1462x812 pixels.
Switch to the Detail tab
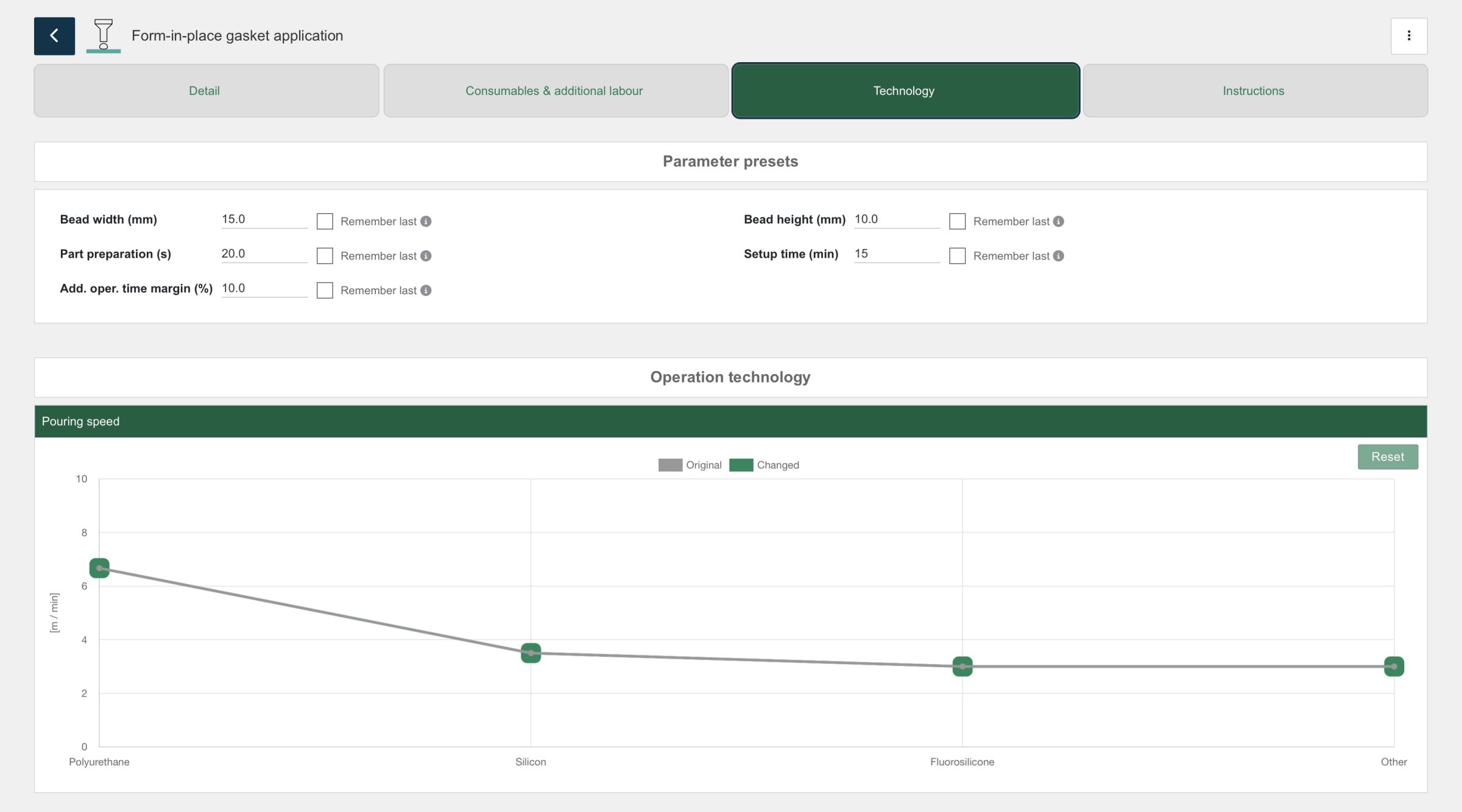[x=206, y=91]
